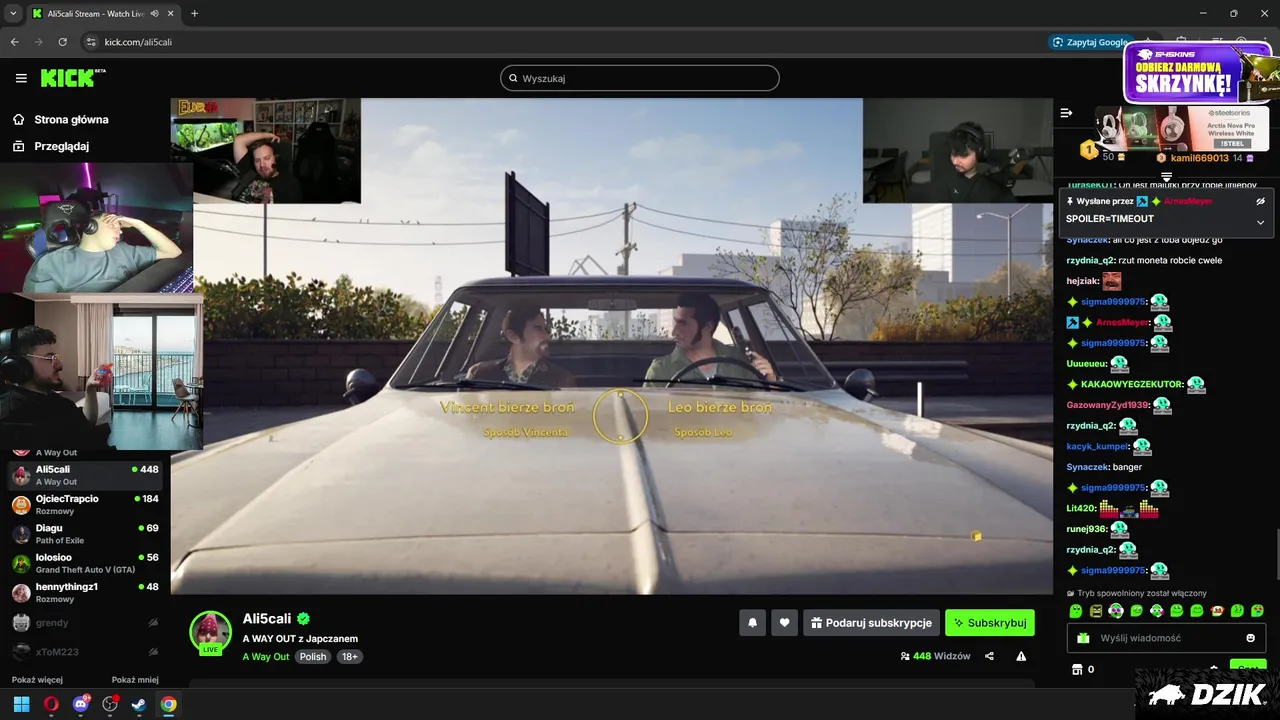
Task: Open lolosioo channel in sidebar
Action: point(85,563)
